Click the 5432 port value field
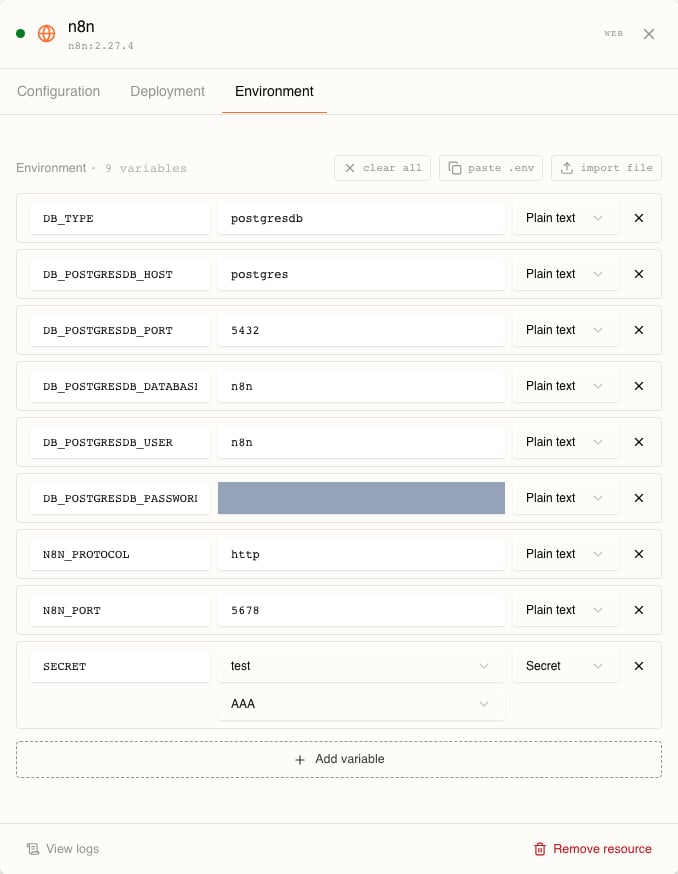 click(361, 330)
